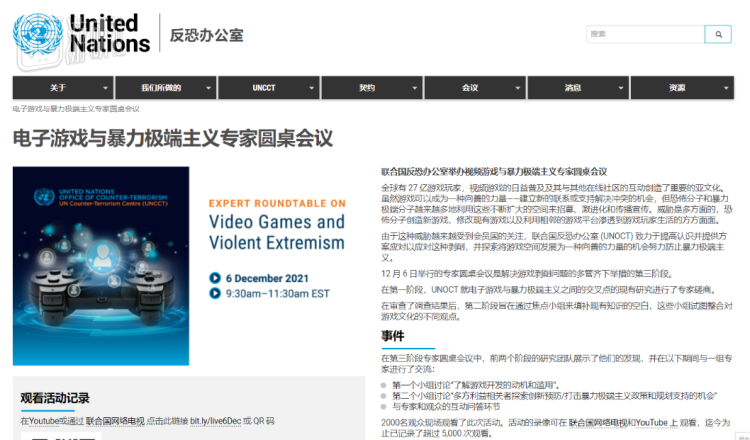
Task: Click the play icon beside 6 December 2021
Action: point(215,278)
